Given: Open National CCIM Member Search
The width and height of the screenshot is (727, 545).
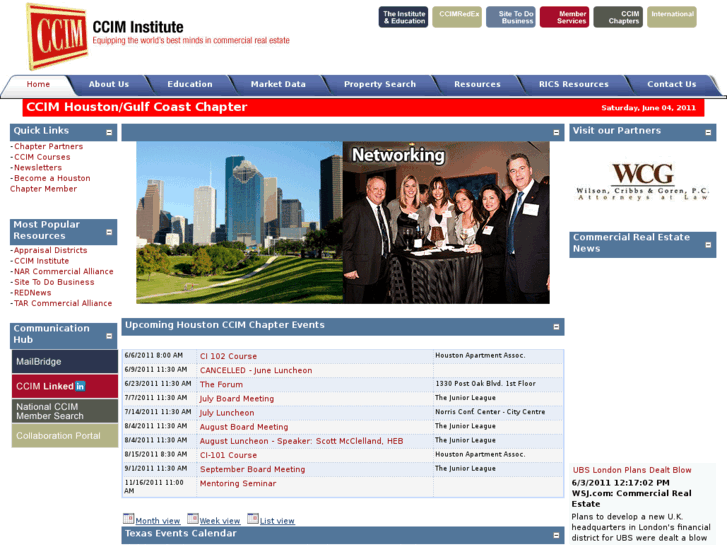Looking at the screenshot, I should click(65, 411).
